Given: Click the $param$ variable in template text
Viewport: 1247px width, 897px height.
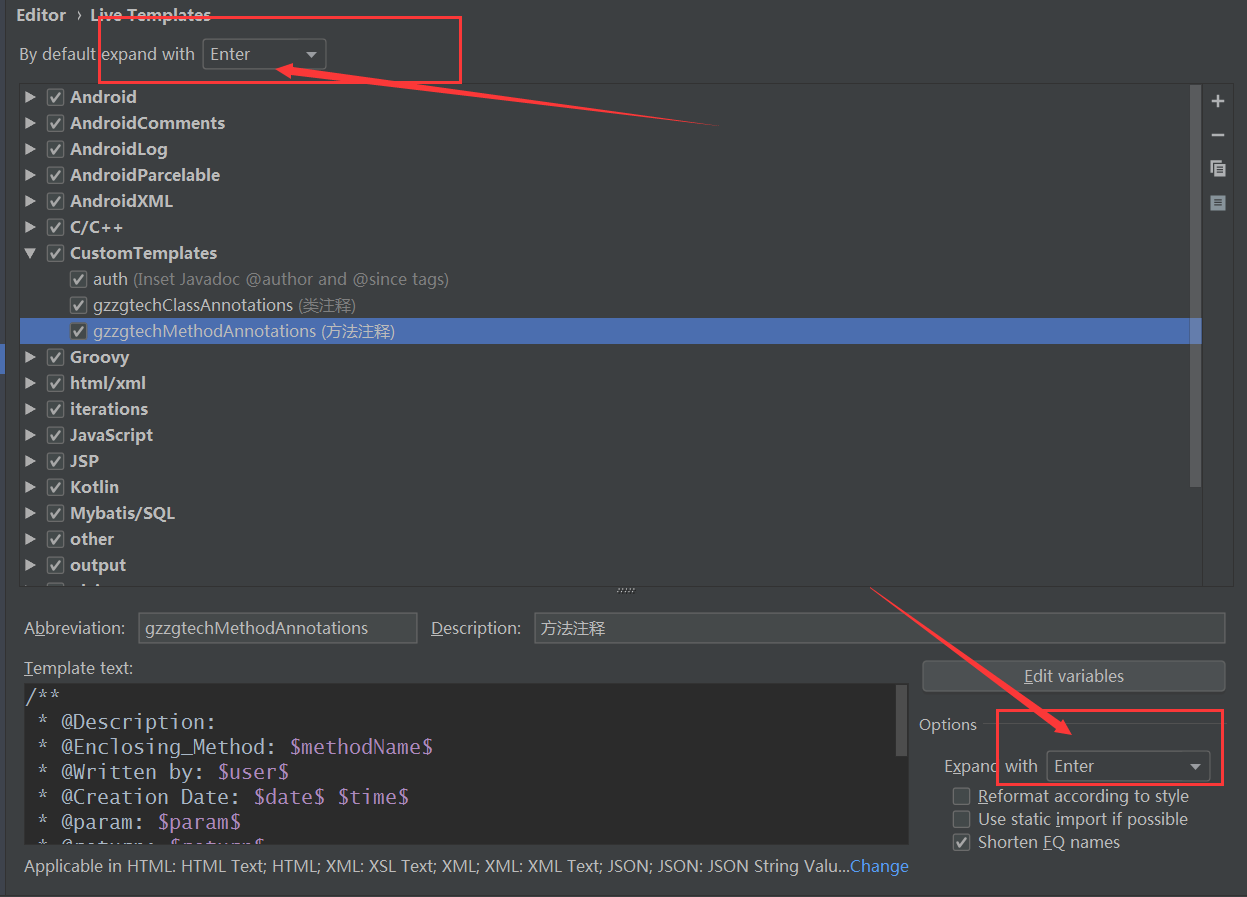Looking at the screenshot, I should [199, 822].
